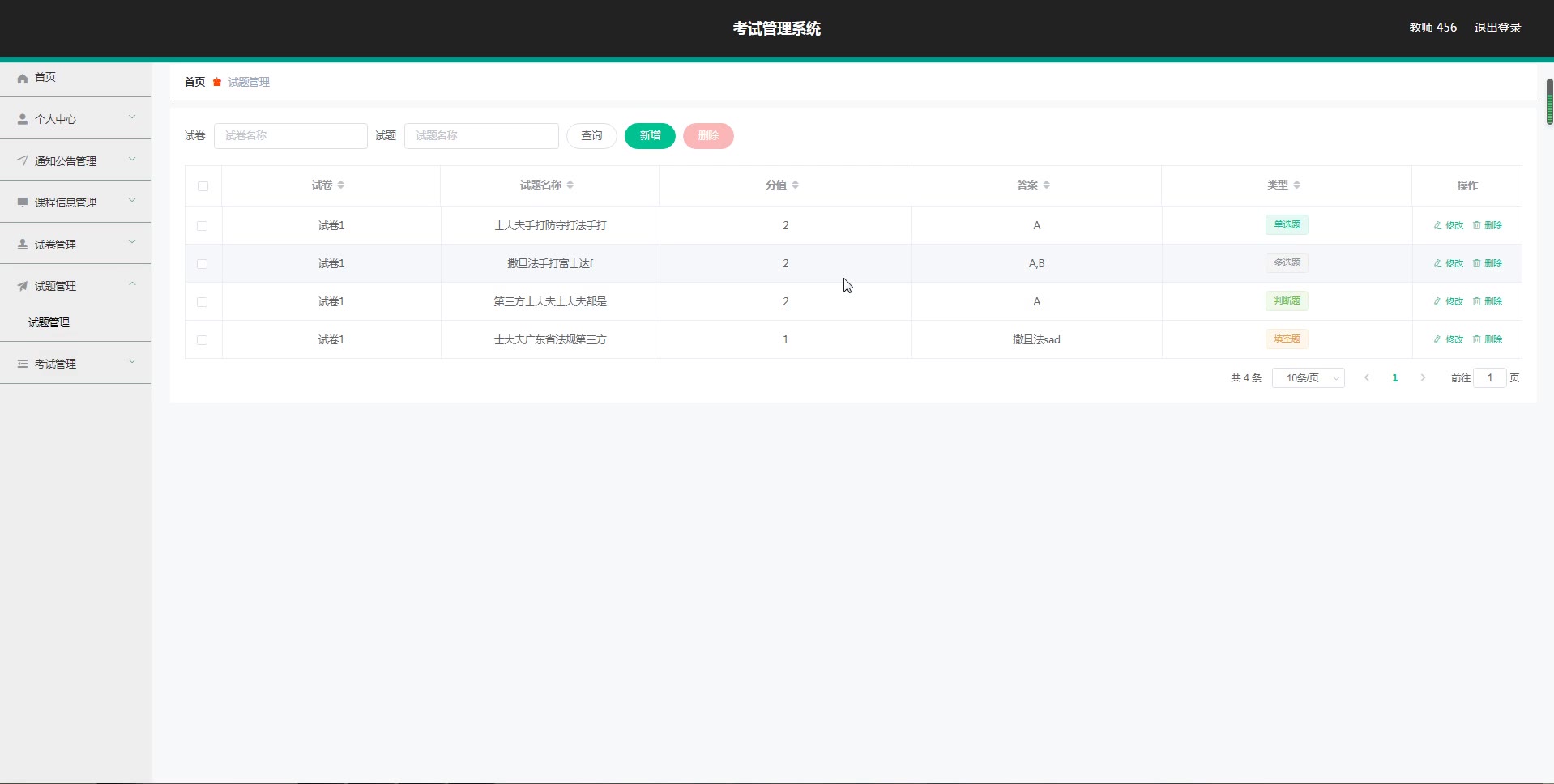
Task: Click the red home icon in the breadcrumb
Action: (217, 82)
